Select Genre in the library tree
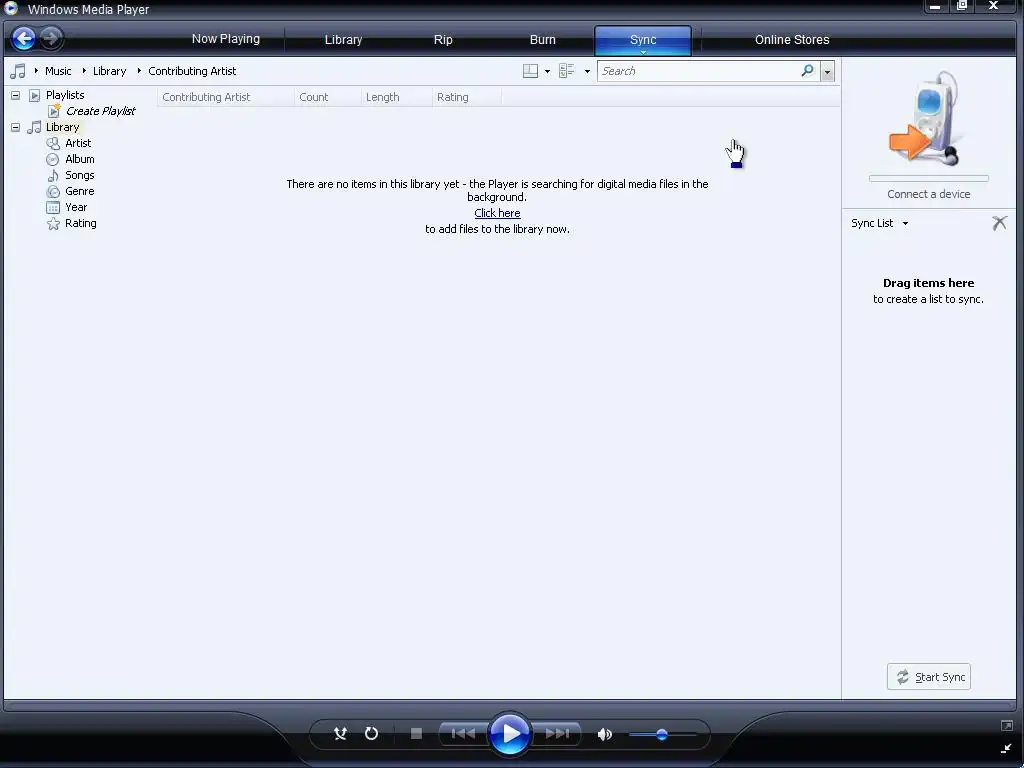Screen dimensions: 1024x768 point(80,191)
